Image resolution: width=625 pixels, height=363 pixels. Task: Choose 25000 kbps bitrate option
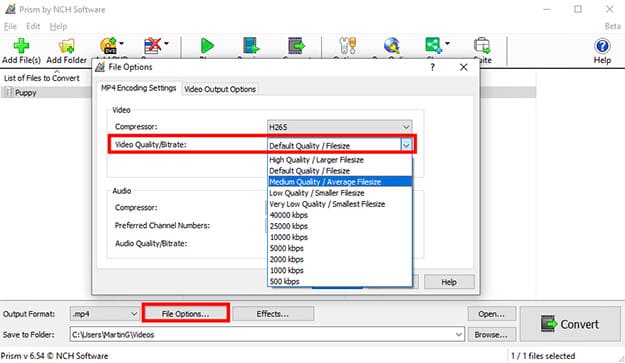click(x=340, y=226)
